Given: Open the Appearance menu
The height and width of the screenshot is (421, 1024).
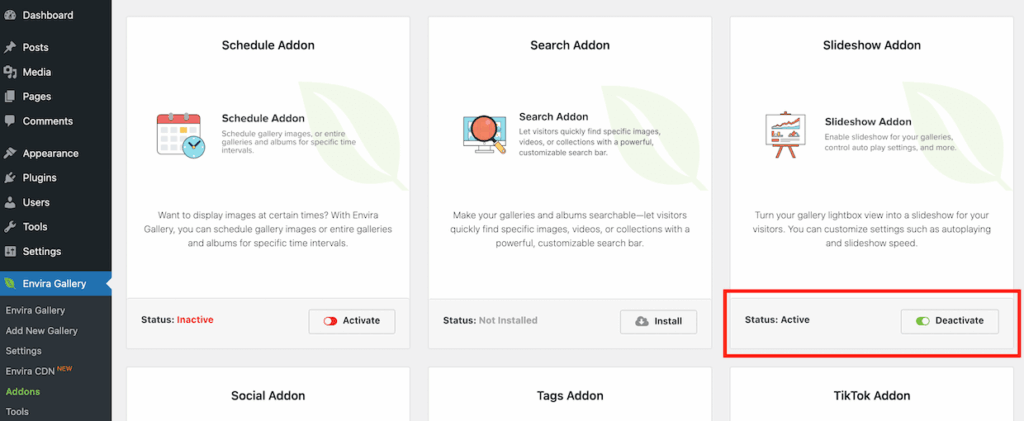Looking at the screenshot, I should pyautogui.click(x=50, y=154).
